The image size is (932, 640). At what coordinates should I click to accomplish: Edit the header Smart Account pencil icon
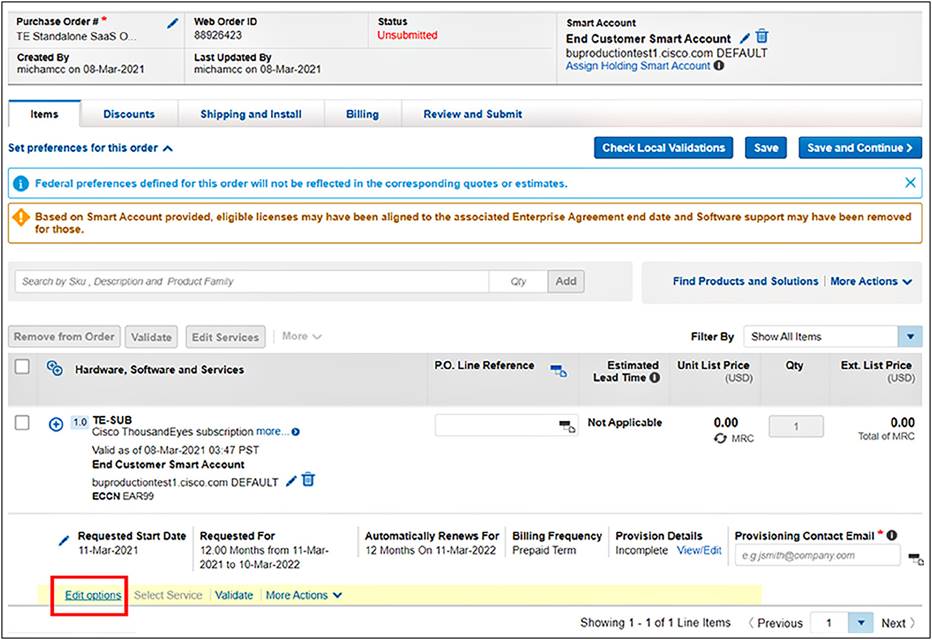(x=745, y=38)
